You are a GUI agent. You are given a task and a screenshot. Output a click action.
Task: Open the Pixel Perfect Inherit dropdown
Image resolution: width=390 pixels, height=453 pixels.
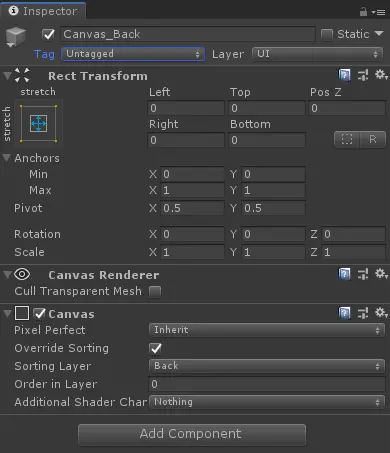pyautogui.click(x=266, y=330)
